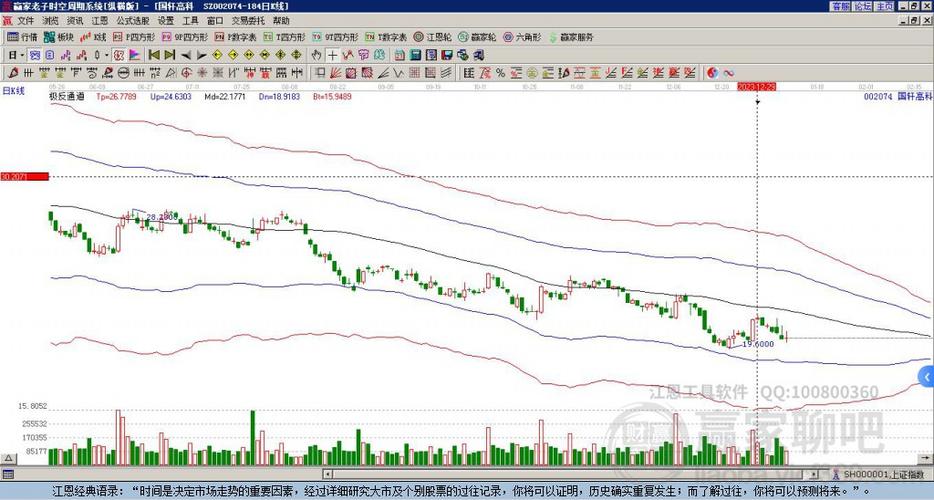Click the Up=24.6303 indicator value
Screen dimensions: 934x500
(x=171, y=96)
